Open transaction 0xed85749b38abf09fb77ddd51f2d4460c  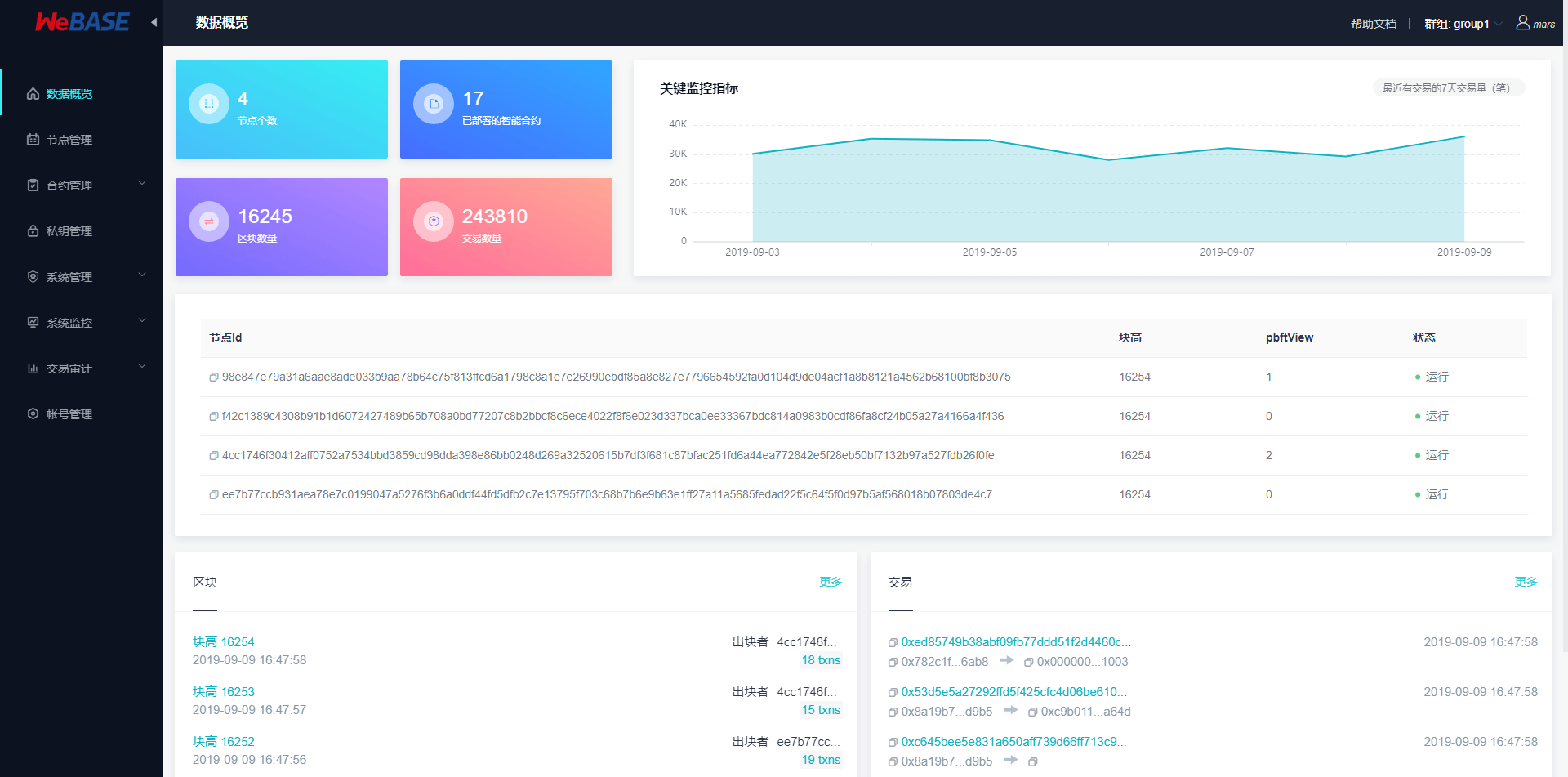point(1016,642)
